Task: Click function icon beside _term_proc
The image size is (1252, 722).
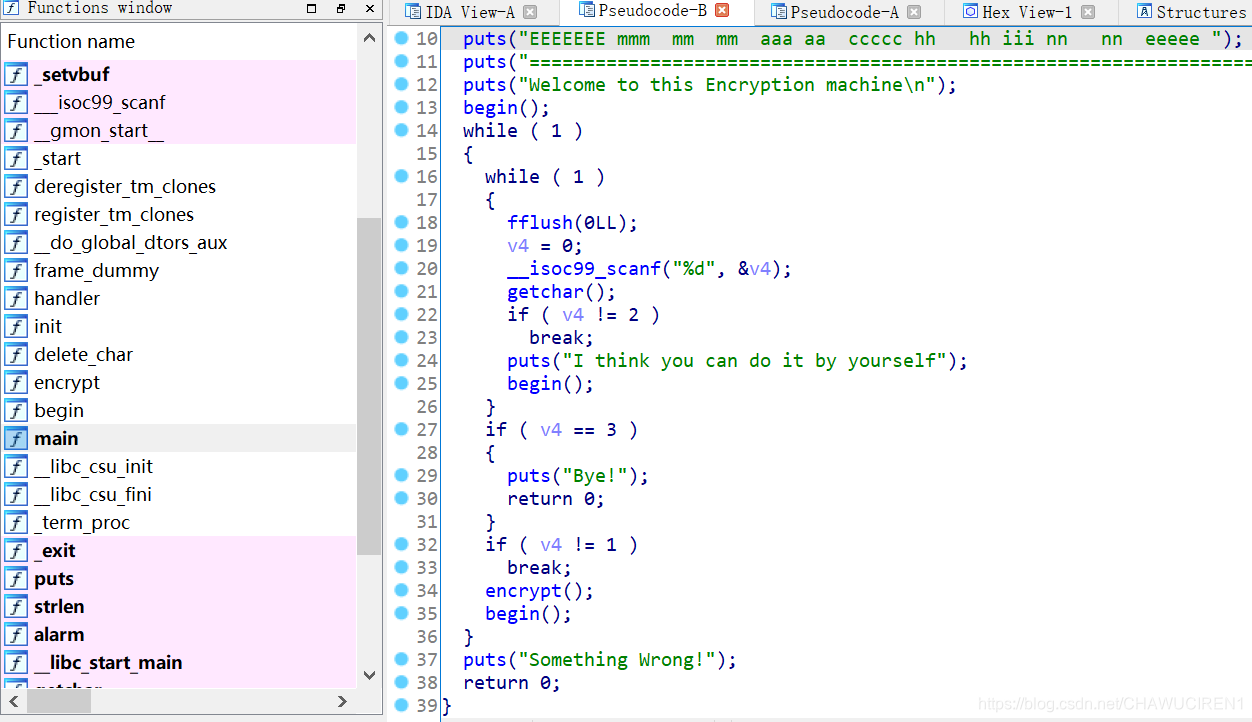Action: pyautogui.click(x=16, y=523)
